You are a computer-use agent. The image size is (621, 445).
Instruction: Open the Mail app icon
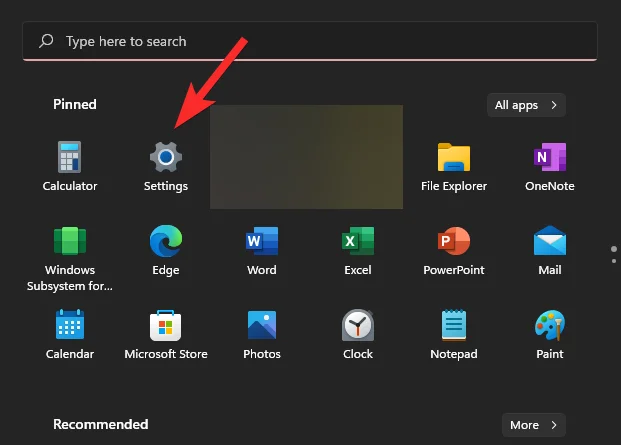pos(550,241)
